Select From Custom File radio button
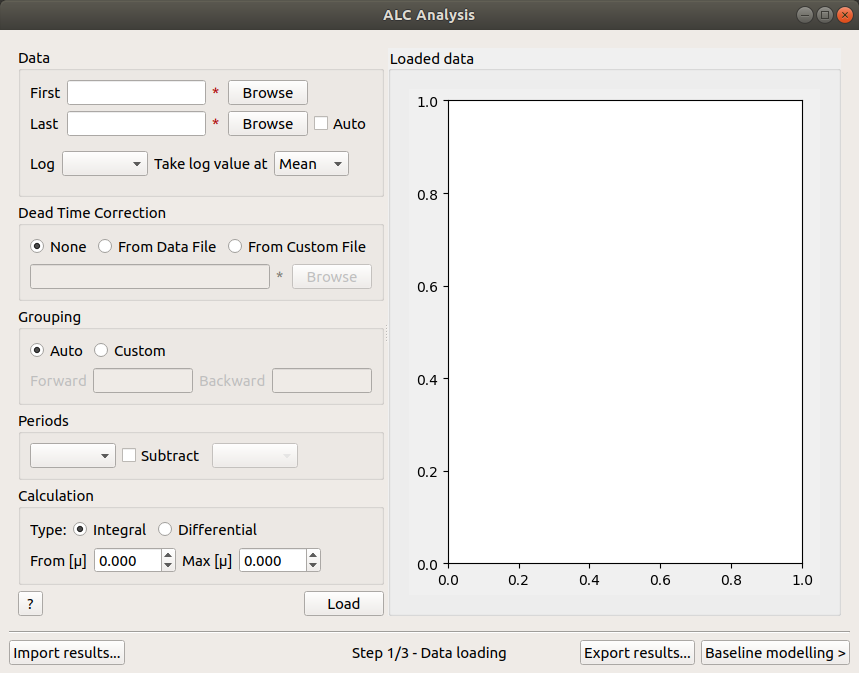Screen dimensions: 859x673 tap(235, 247)
